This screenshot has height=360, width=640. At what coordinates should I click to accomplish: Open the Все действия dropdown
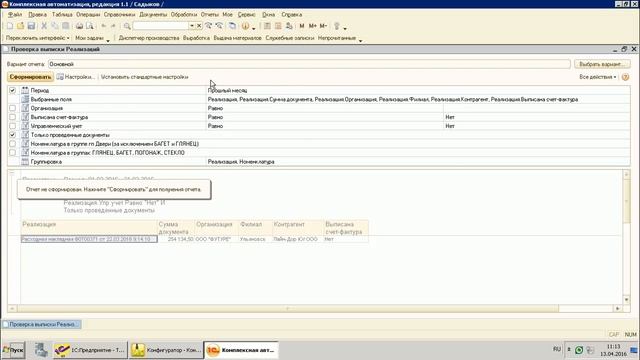(598, 77)
